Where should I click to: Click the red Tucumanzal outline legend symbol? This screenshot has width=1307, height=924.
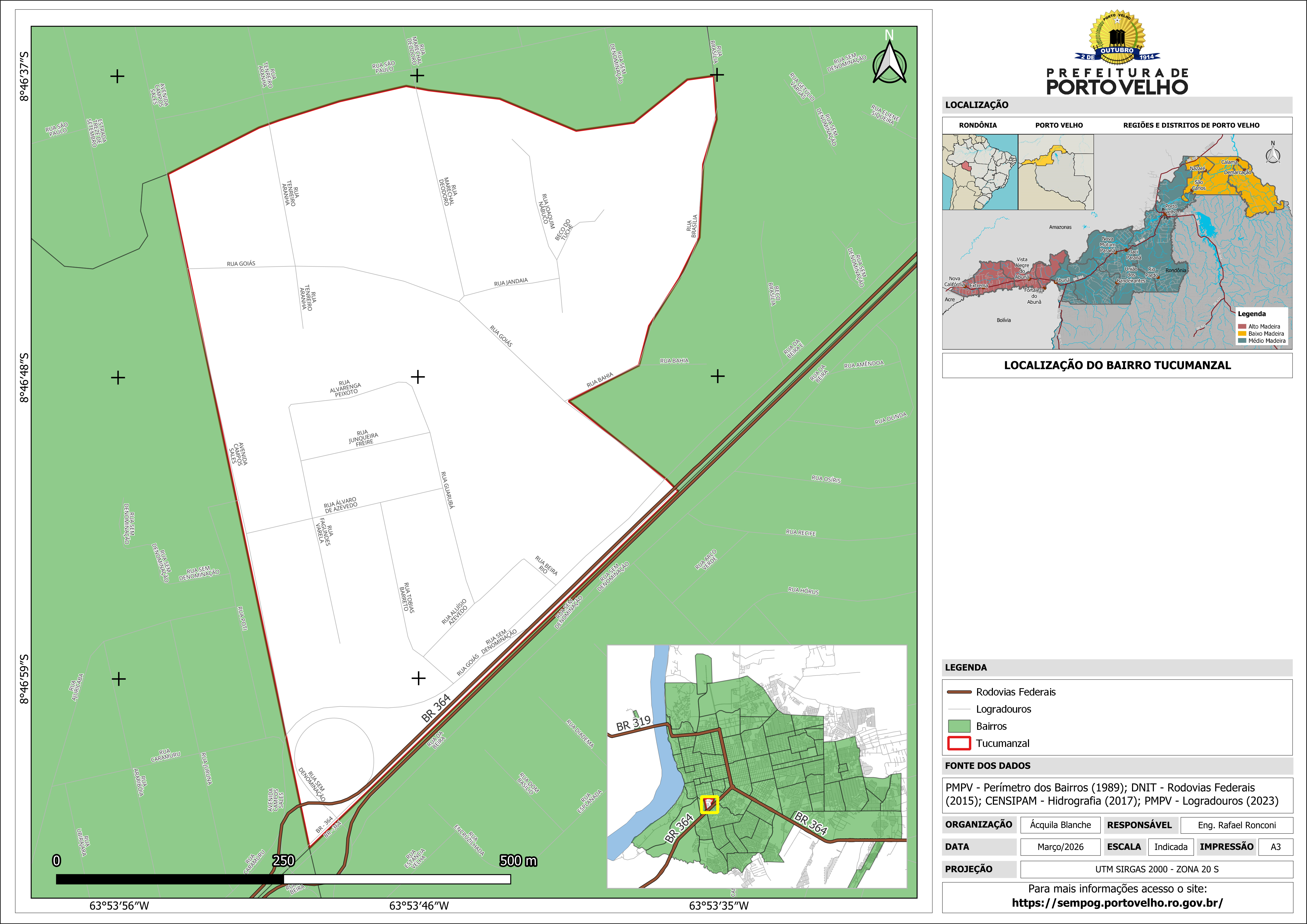(x=959, y=744)
